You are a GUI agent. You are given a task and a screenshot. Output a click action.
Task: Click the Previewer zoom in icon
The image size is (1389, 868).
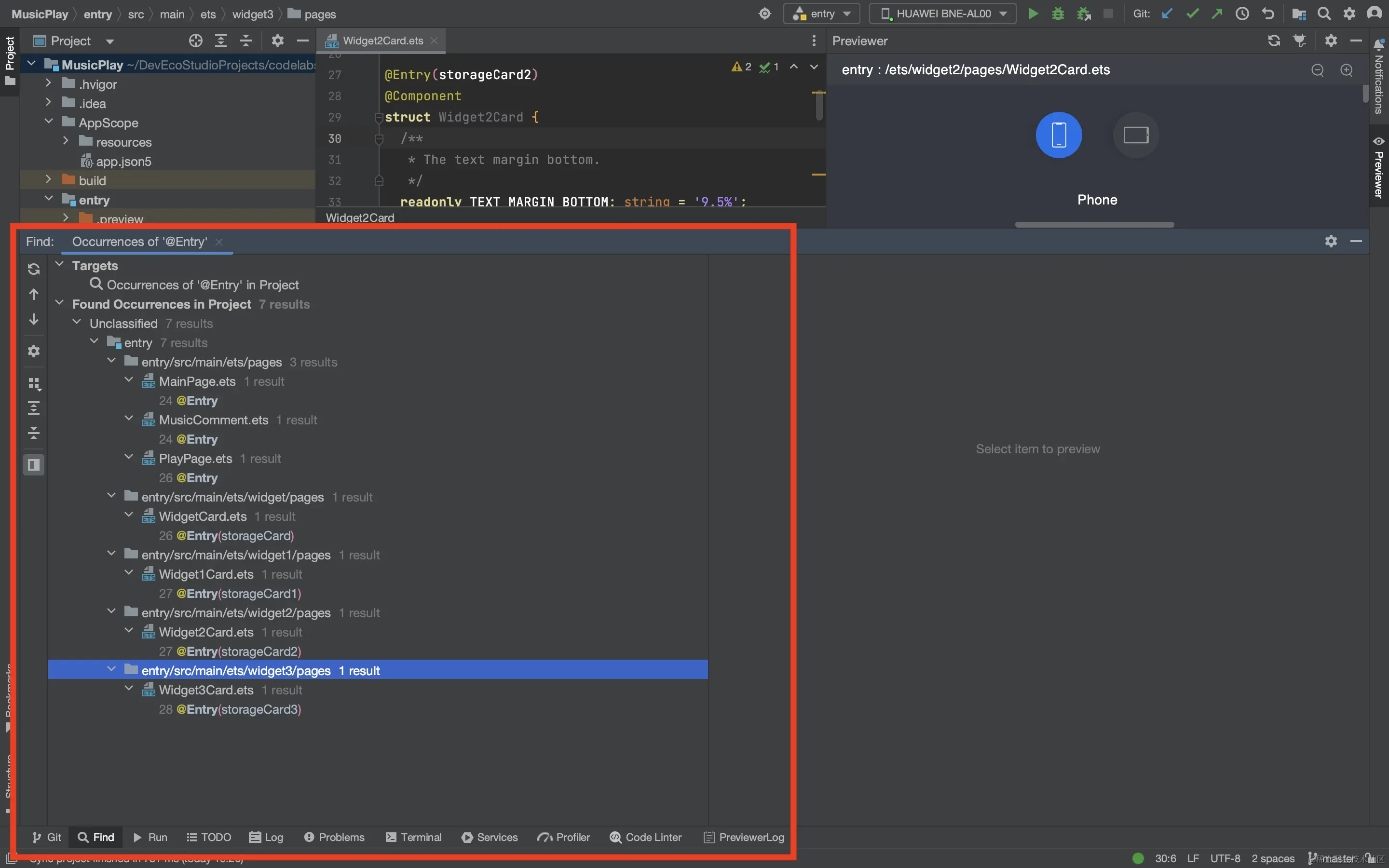click(1346, 70)
